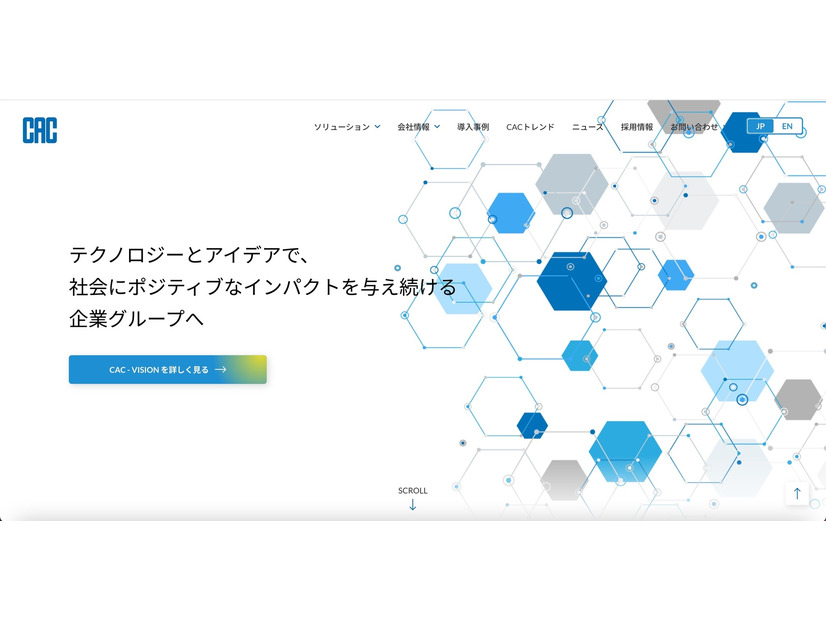The image size is (826, 620).
Task: Expand the 会社情報 dropdown chevron
Action: click(x=437, y=127)
